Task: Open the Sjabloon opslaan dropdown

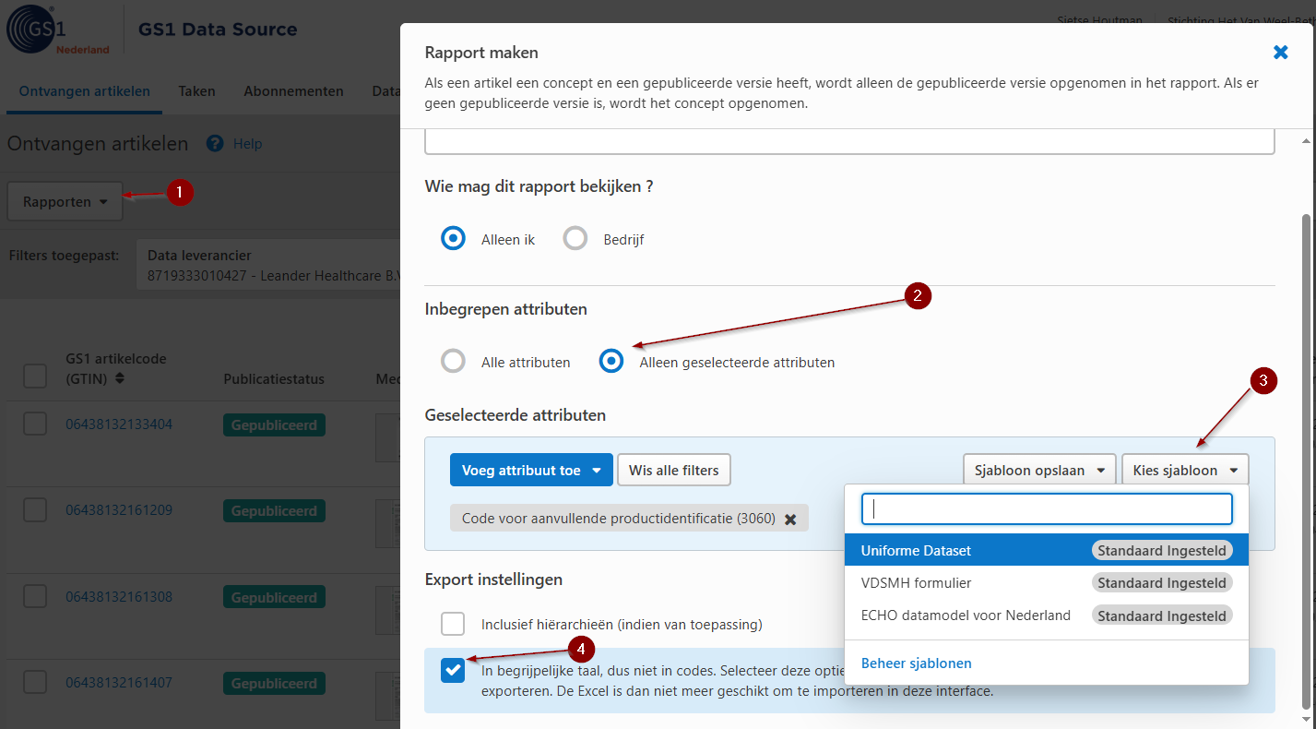Action: click(x=1039, y=468)
